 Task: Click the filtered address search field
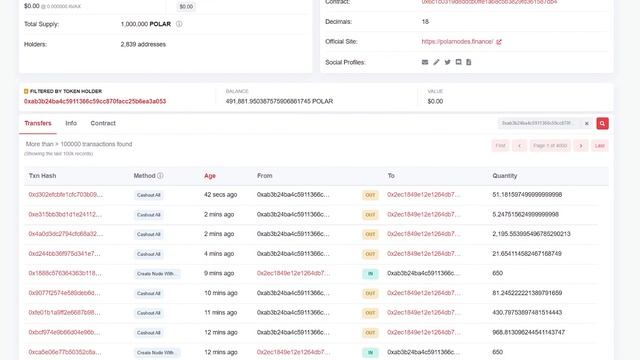click(540, 123)
